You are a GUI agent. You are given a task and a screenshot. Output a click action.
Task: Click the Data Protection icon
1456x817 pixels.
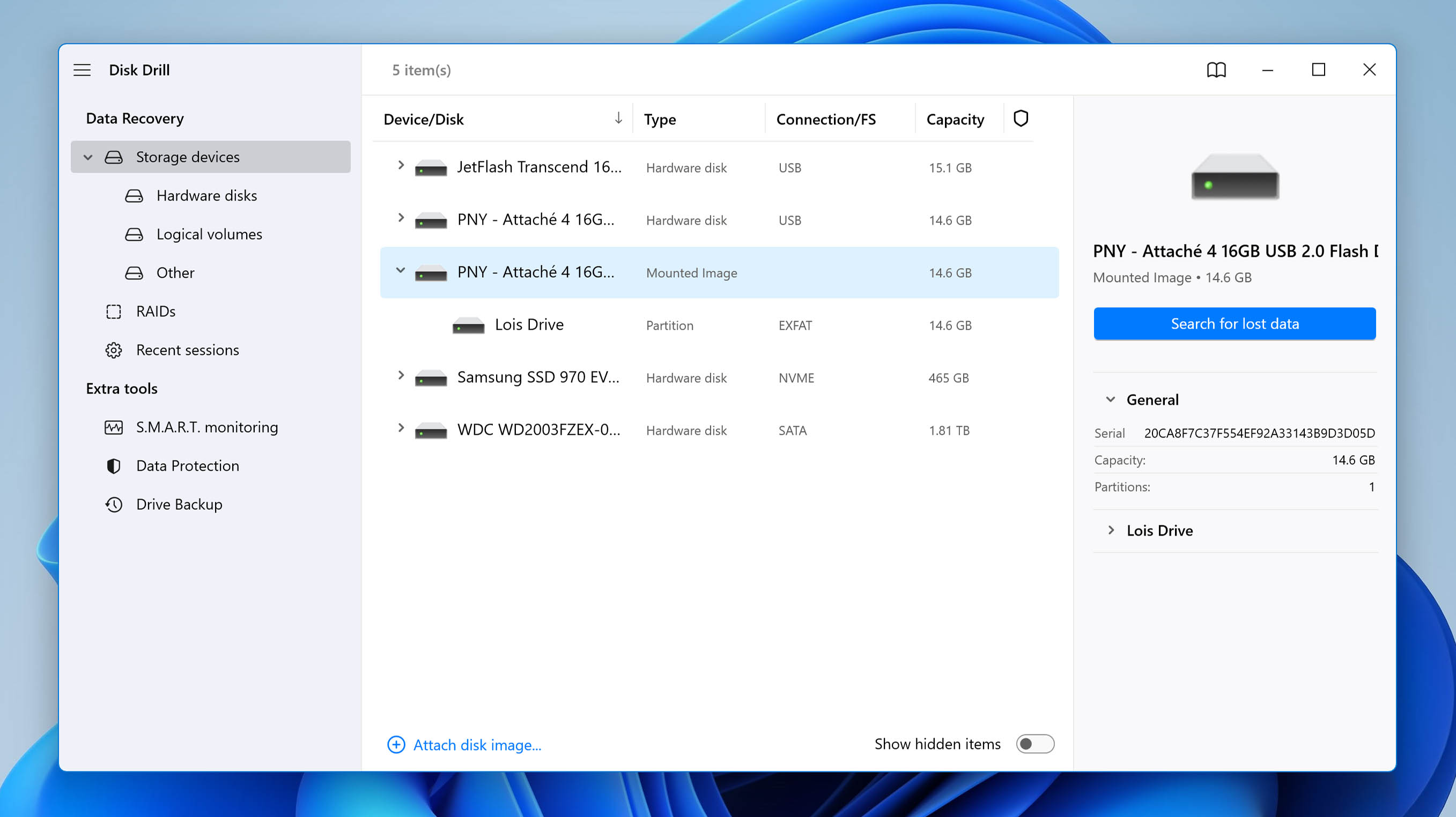click(x=114, y=465)
